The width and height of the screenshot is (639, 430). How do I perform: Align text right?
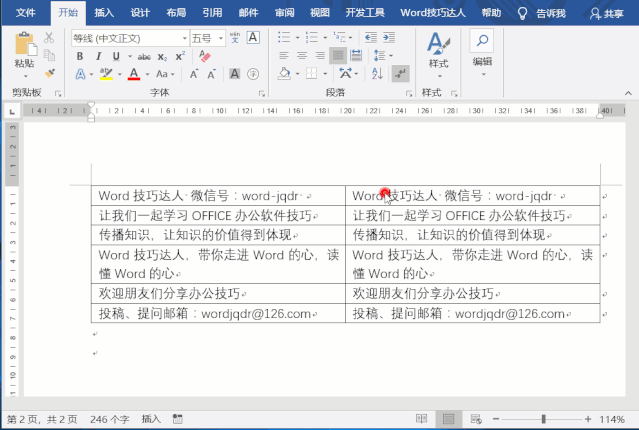(x=320, y=55)
